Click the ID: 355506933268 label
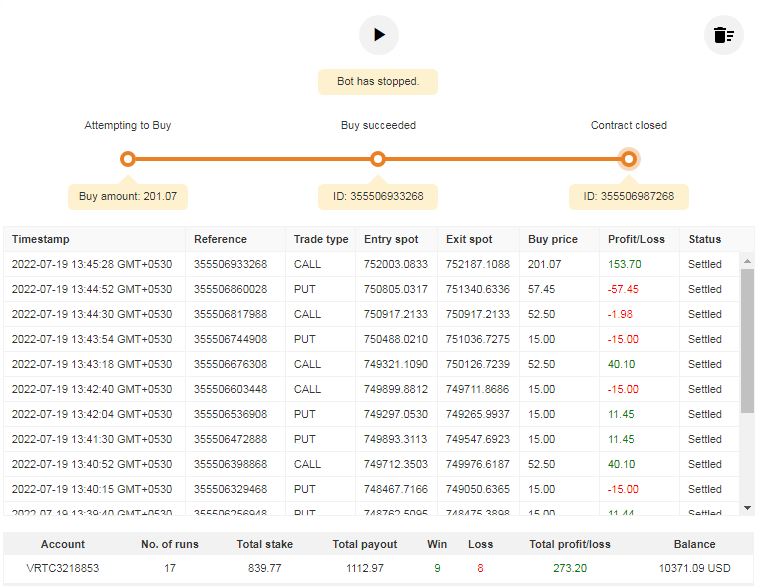 (x=377, y=196)
